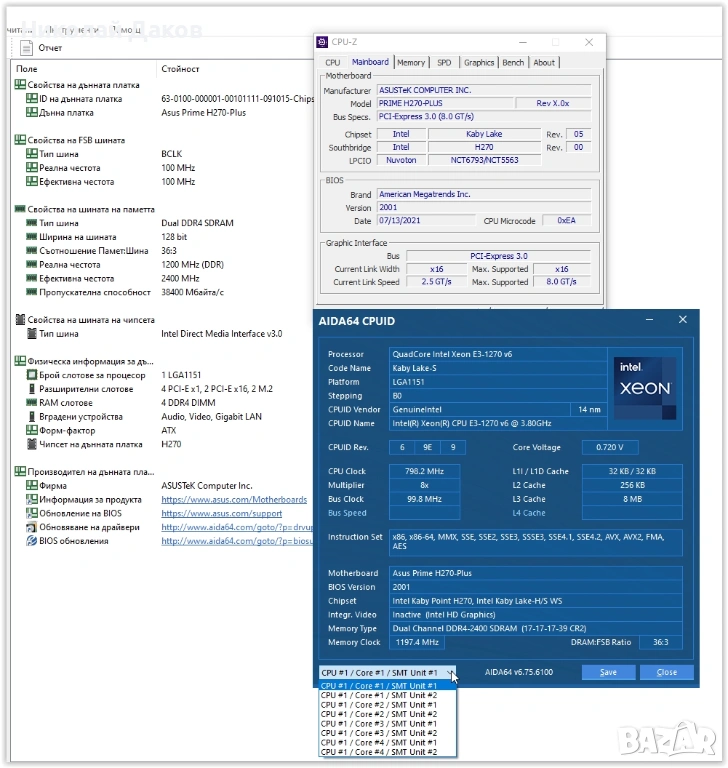Screen dimensions: 728x768
Task: Click the Обновяване на драйвери row icon
Action: pos(30,527)
